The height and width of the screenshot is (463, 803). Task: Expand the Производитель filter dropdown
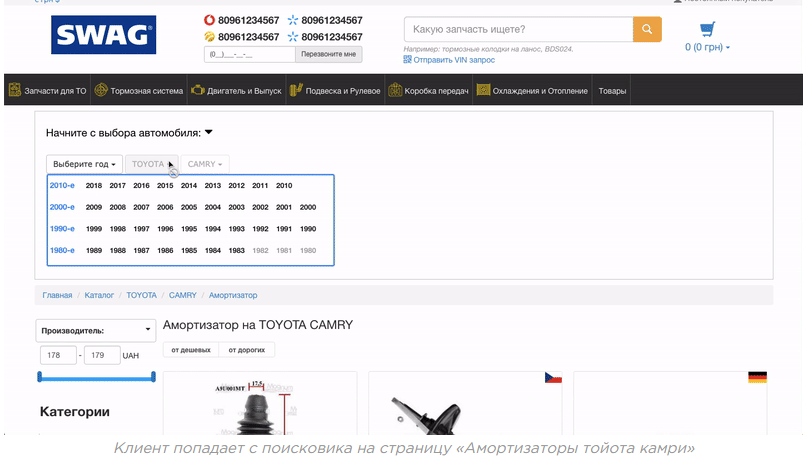coord(96,330)
